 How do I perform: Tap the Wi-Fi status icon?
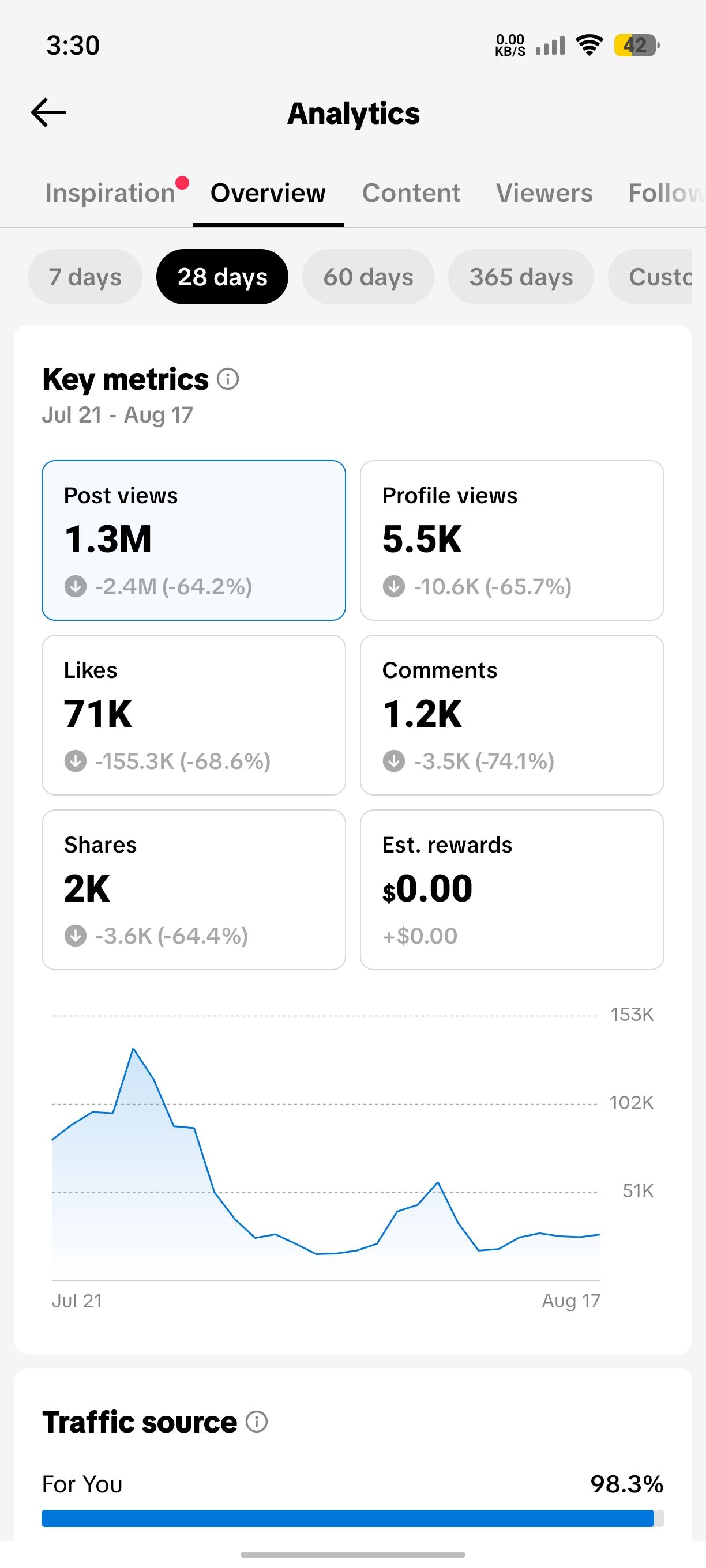click(589, 45)
